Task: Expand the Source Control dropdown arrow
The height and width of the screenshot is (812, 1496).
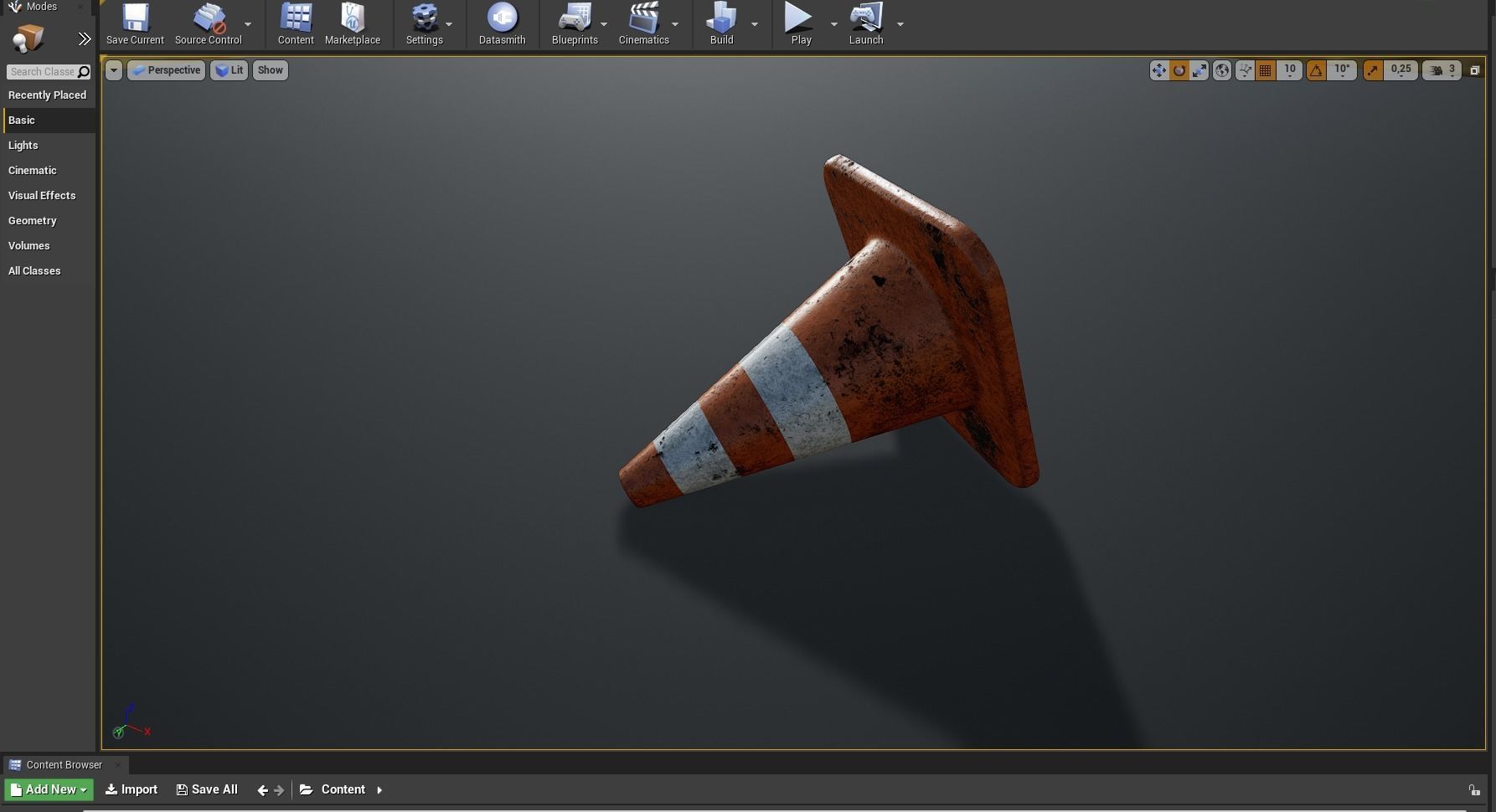Action: tap(248, 24)
